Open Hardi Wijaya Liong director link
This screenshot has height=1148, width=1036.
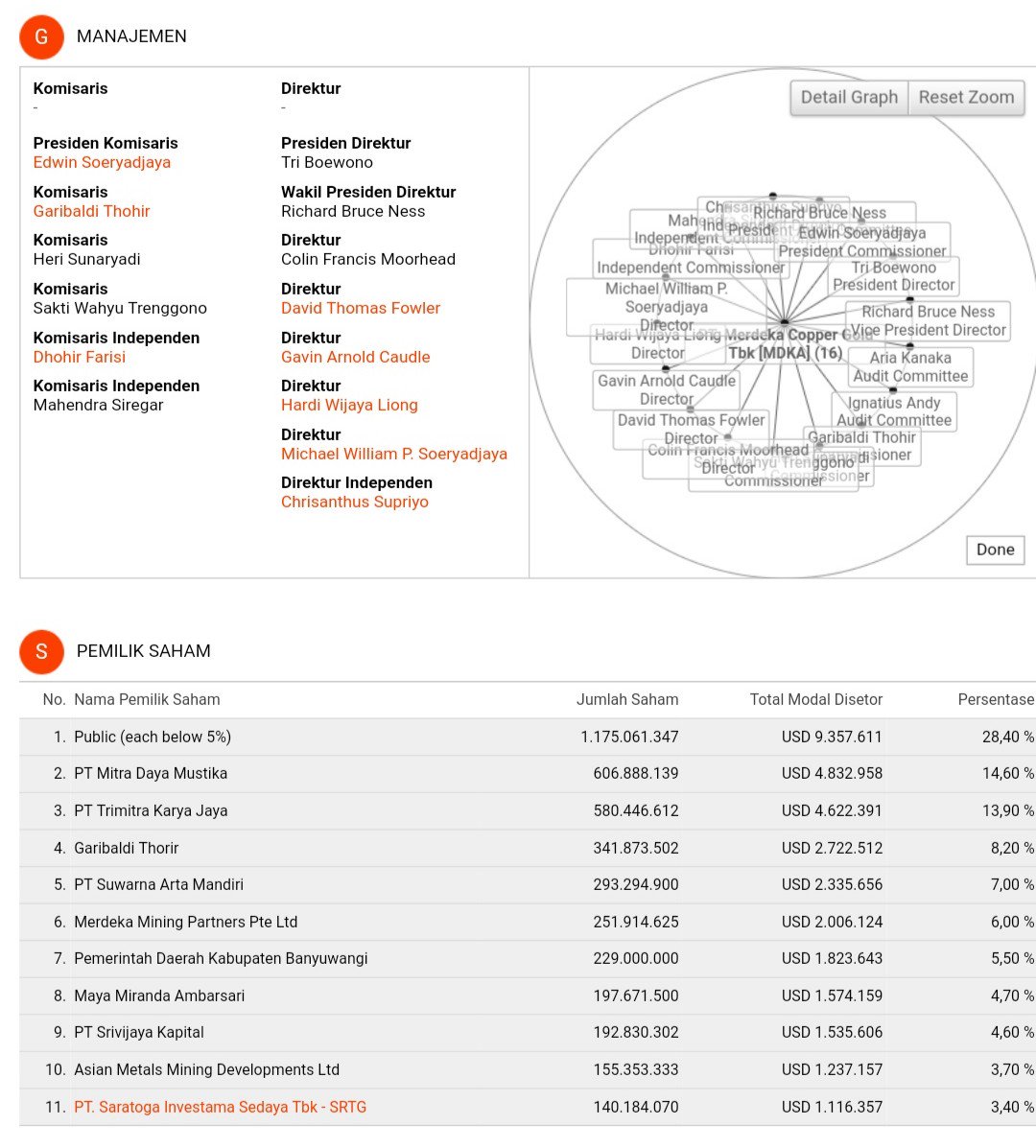pyautogui.click(x=349, y=405)
